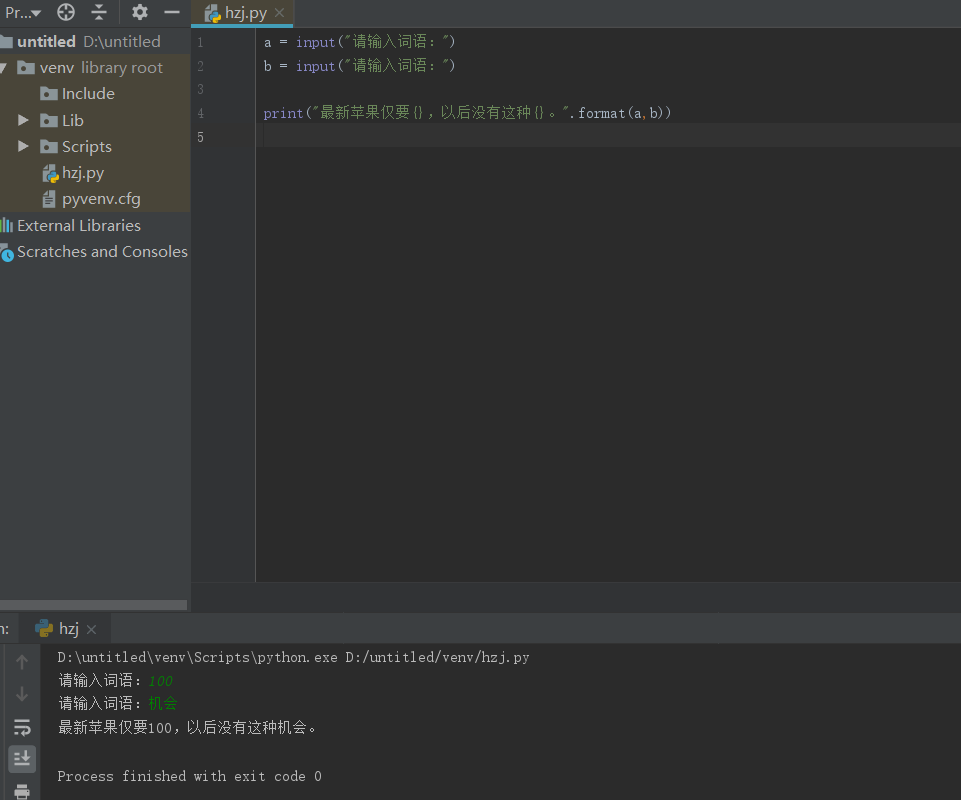Select the Include folder
961x800 pixels.
88,94
